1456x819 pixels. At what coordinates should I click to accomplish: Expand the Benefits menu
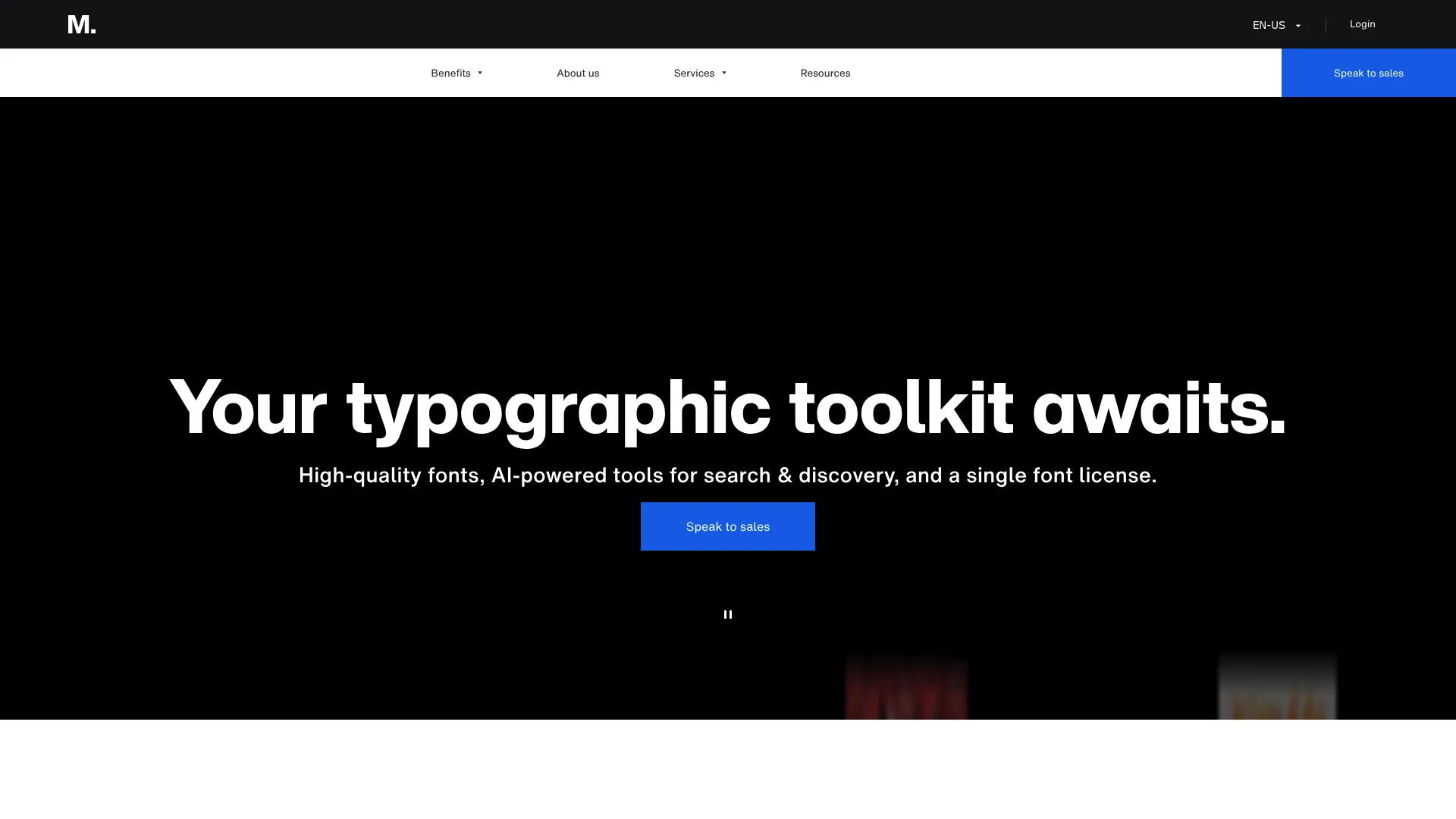457,73
